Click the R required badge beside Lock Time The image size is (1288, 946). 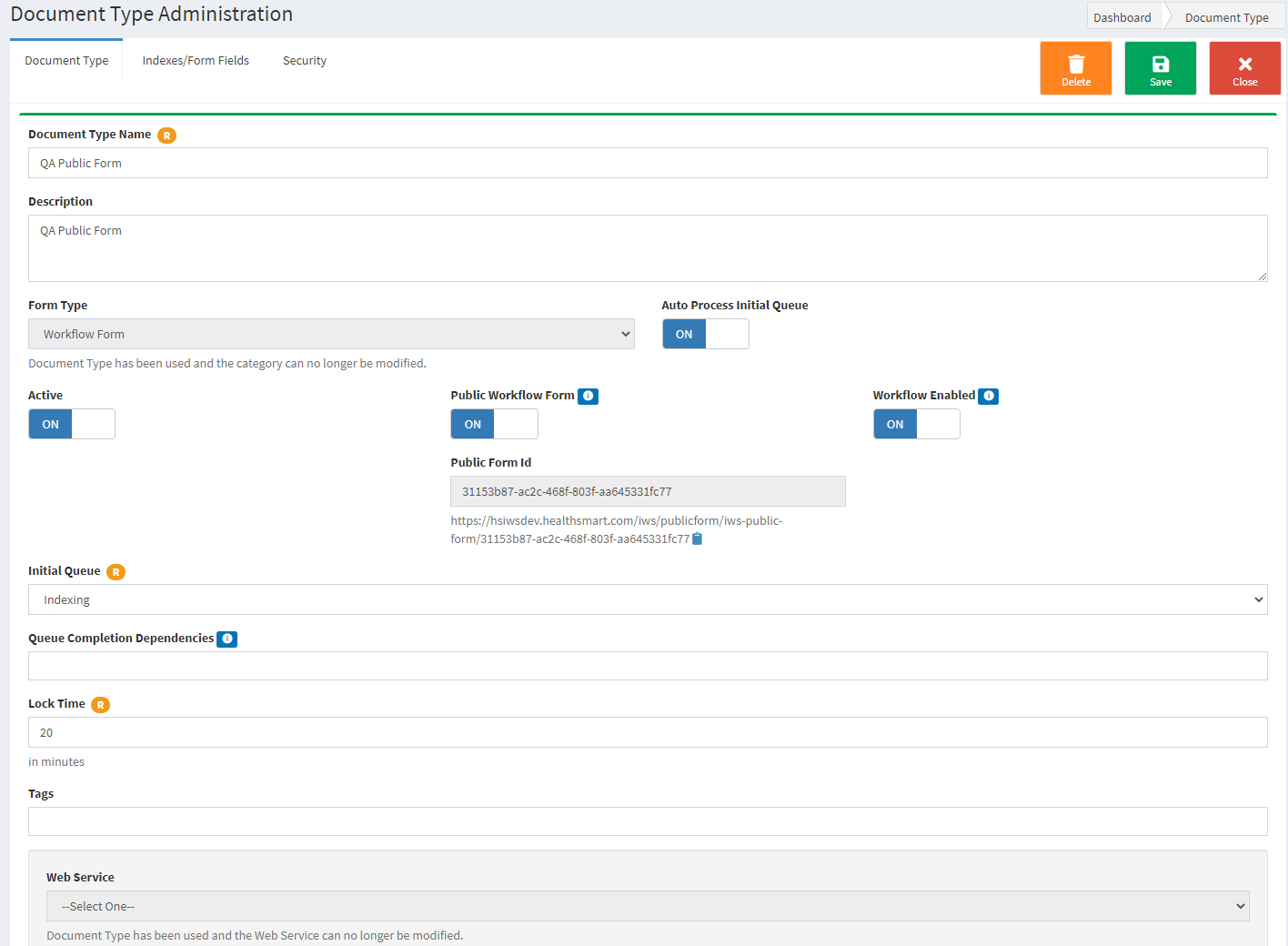[x=100, y=704]
